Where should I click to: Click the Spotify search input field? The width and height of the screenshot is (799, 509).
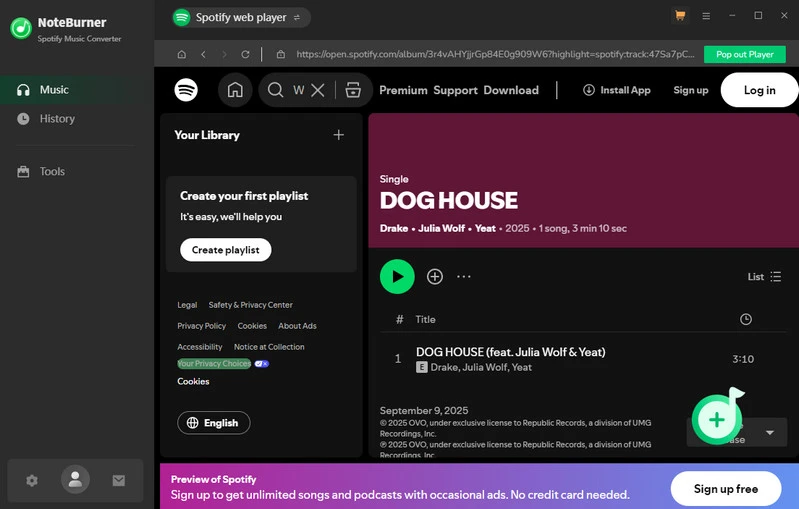(x=299, y=90)
